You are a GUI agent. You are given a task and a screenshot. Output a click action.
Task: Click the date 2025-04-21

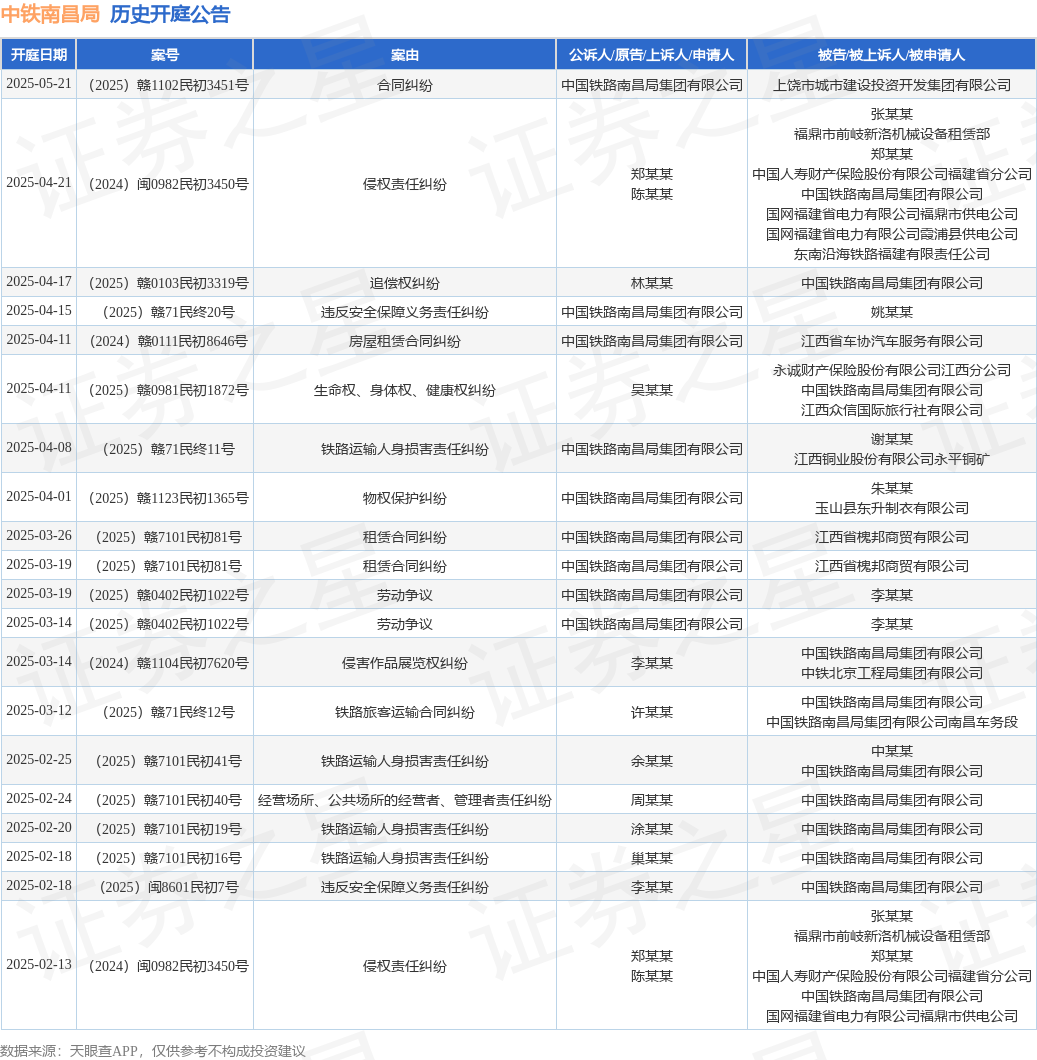click(x=39, y=183)
